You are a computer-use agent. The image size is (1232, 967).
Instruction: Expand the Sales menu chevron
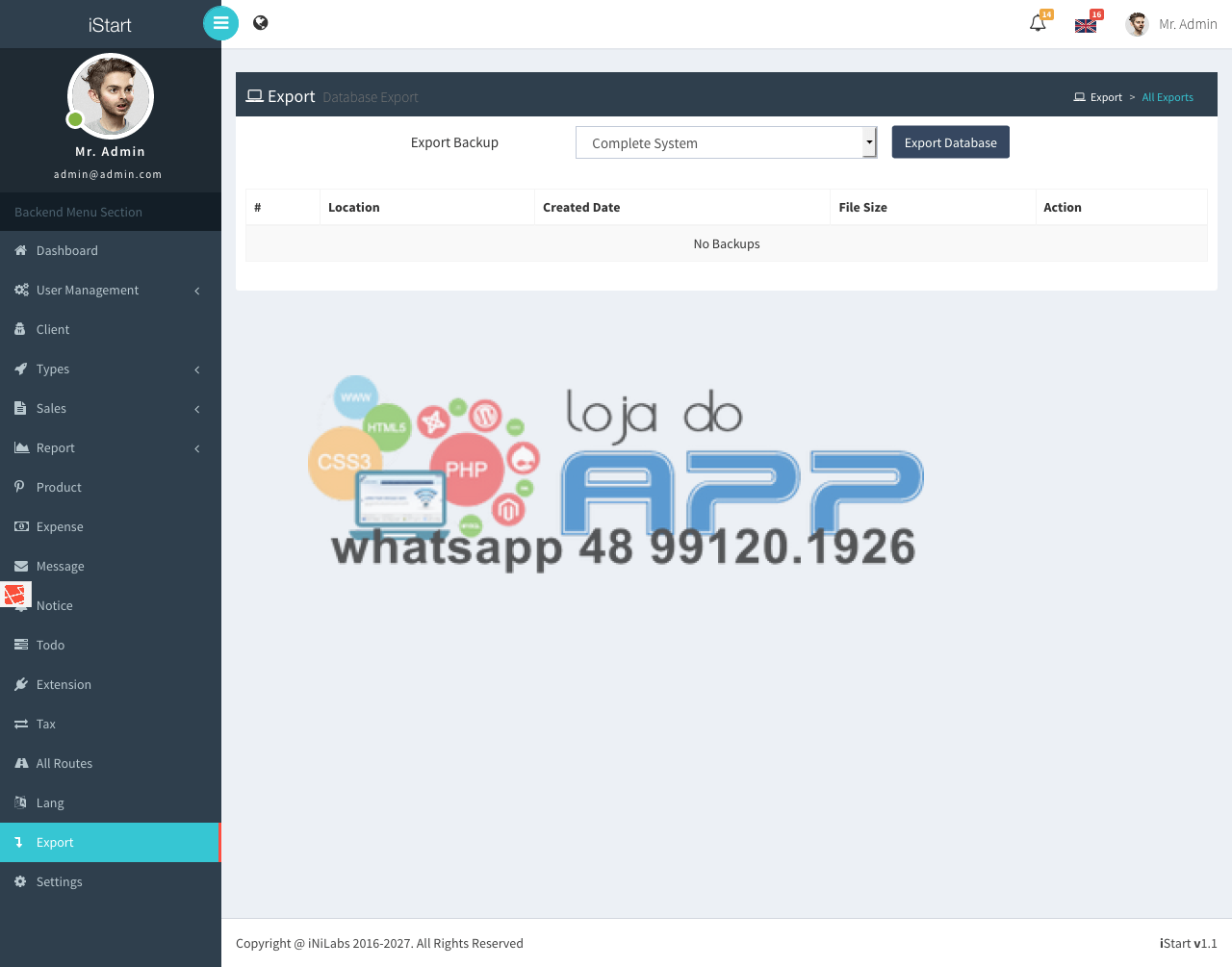click(x=197, y=409)
